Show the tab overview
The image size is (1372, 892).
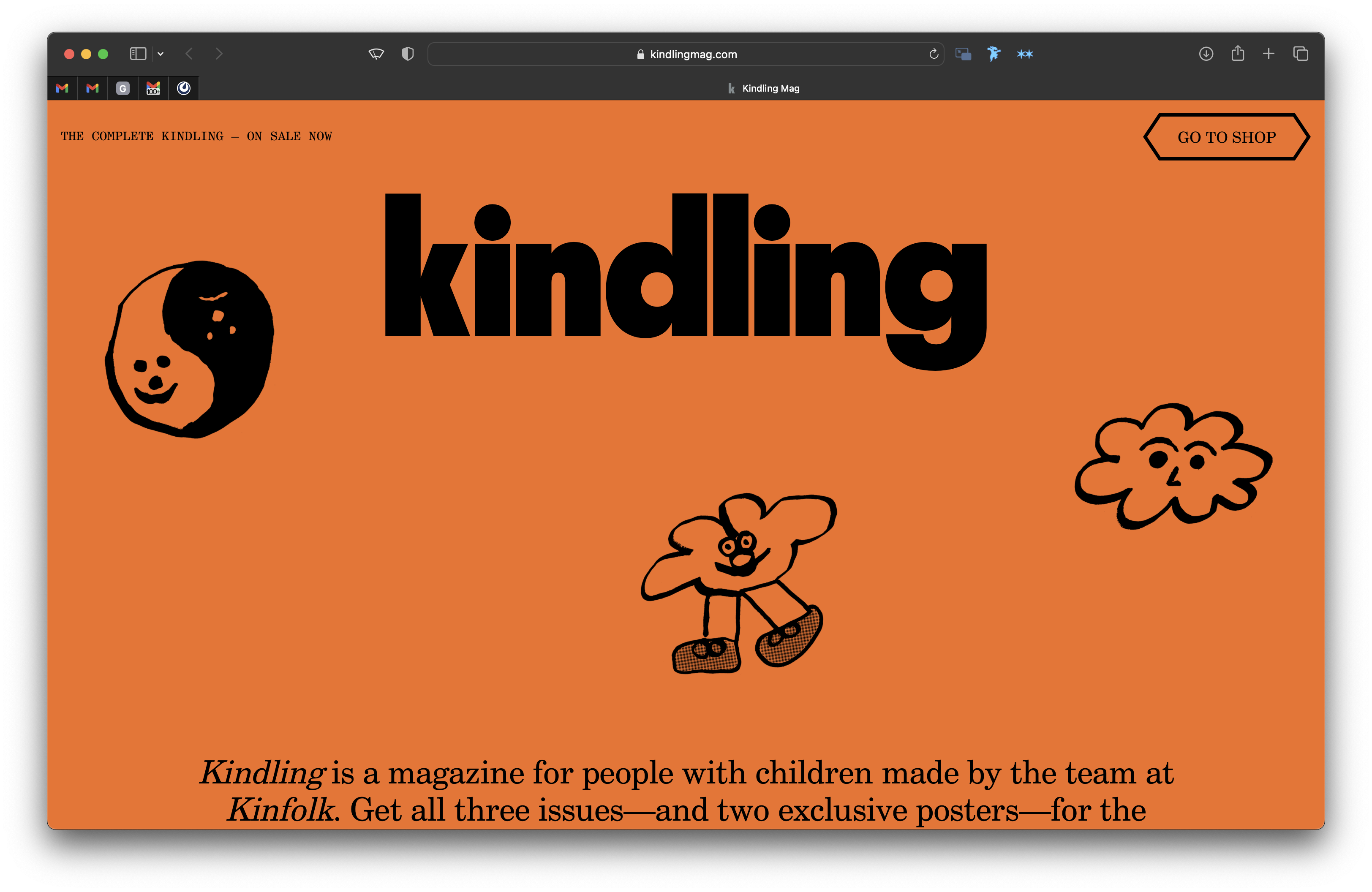1301,54
